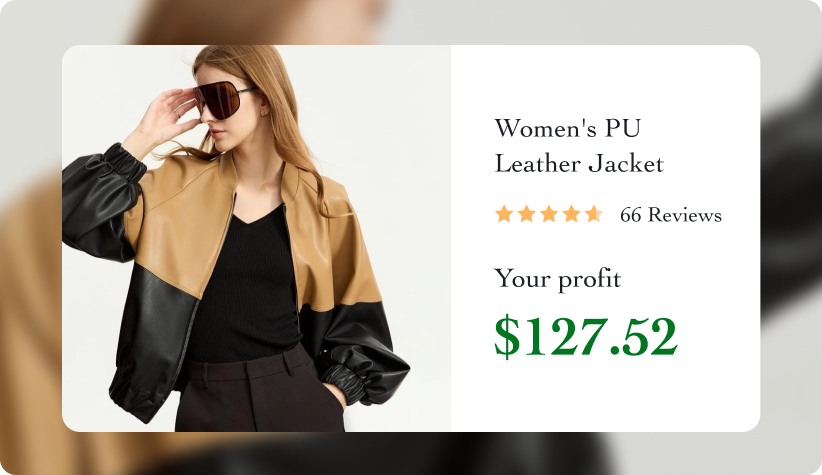This screenshot has height=475, width=822.
Task: Click the elastic cuff near the trouser pocket
Action: point(341,384)
